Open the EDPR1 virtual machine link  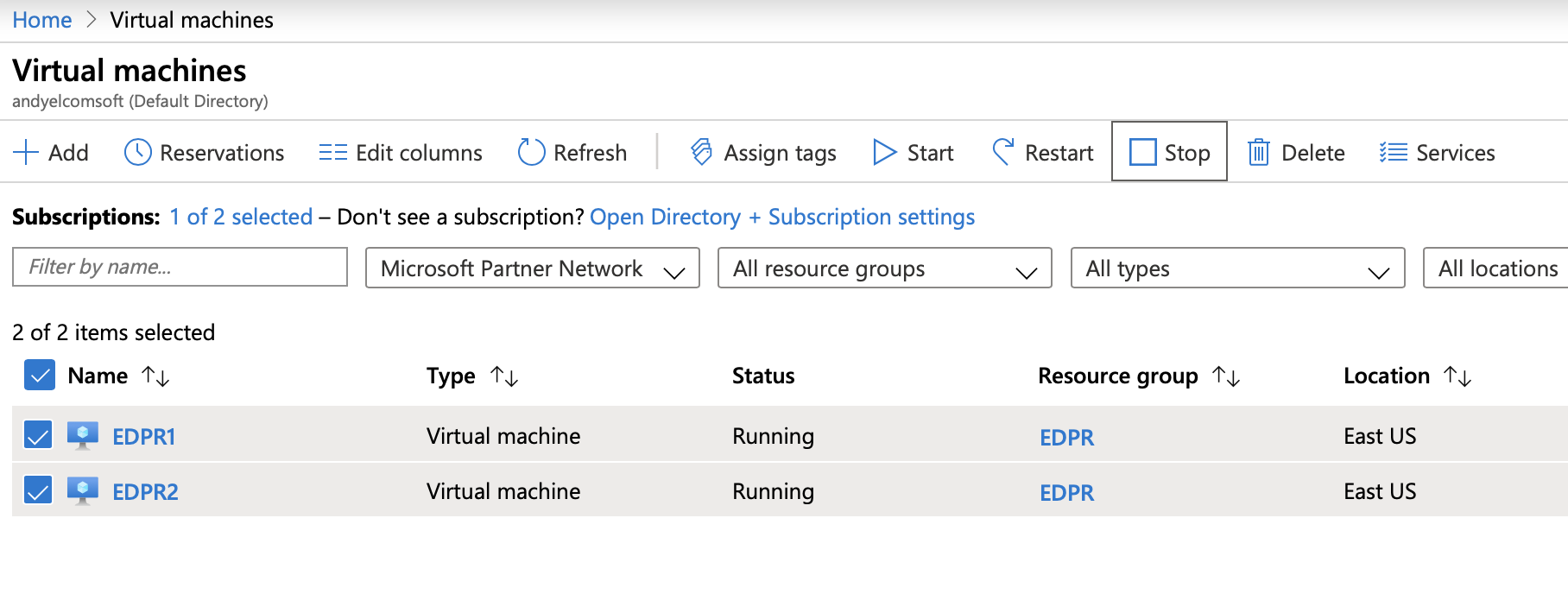144,436
